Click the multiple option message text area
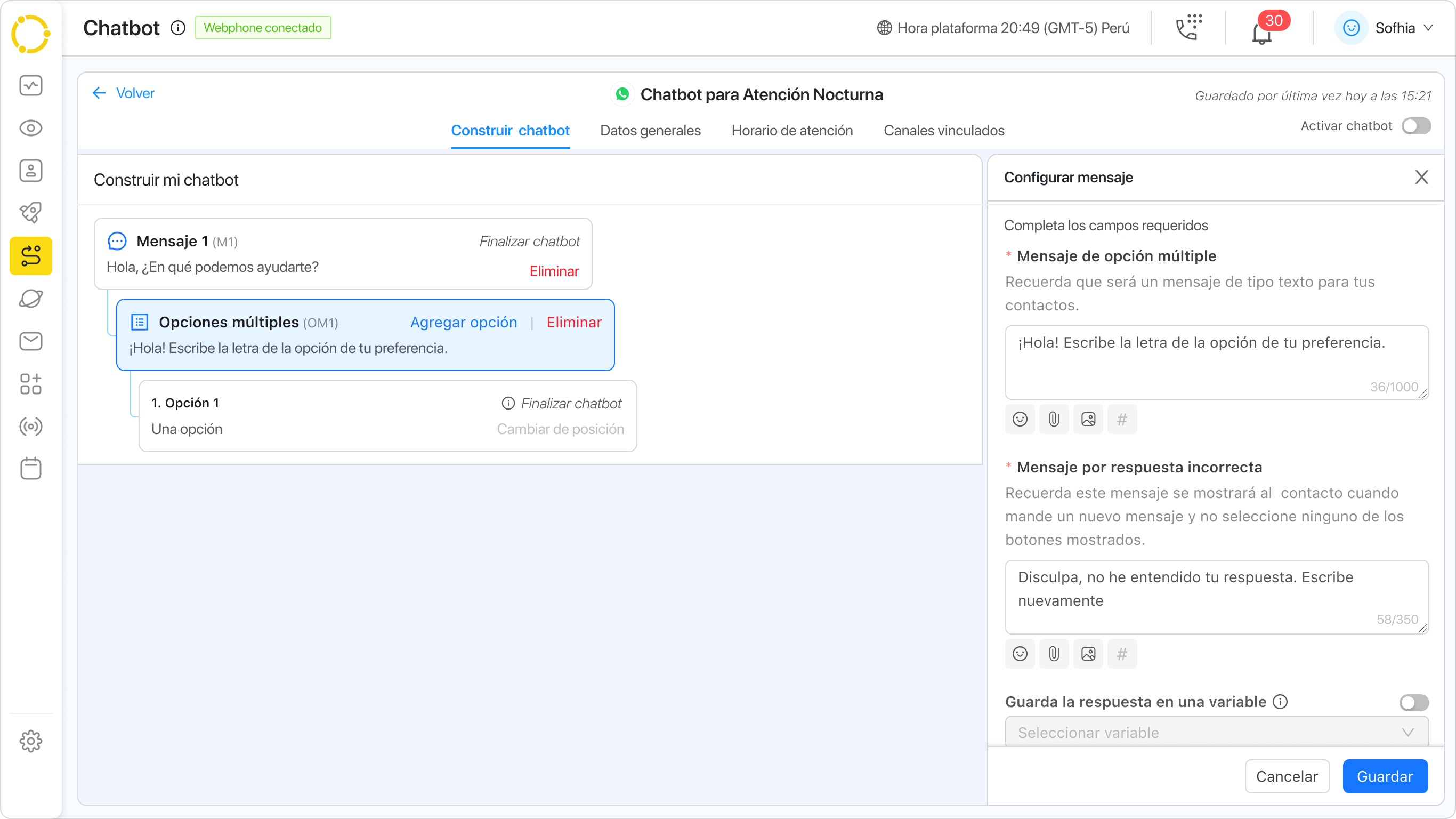 pyautogui.click(x=1216, y=363)
